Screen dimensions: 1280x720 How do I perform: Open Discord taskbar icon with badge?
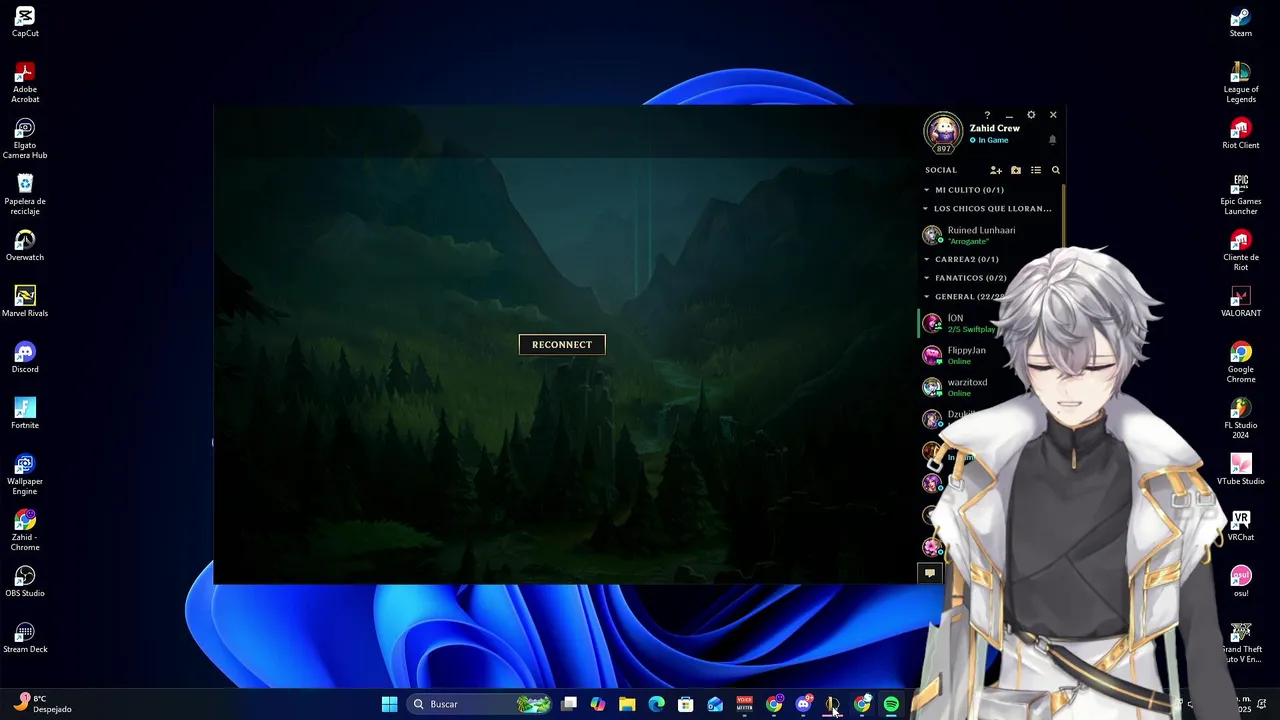click(x=803, y=704)
